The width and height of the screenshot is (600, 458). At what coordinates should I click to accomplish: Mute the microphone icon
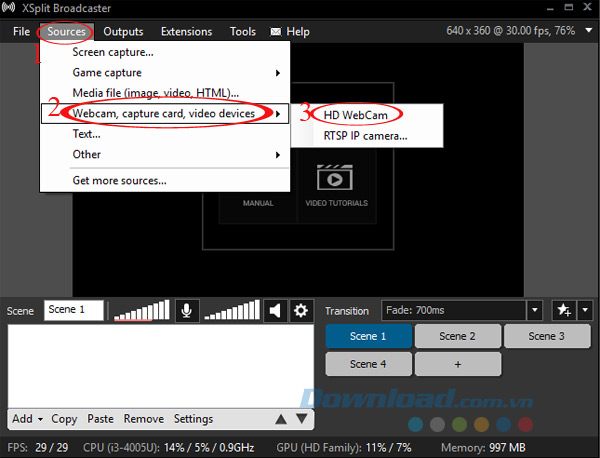coord(186,311)
